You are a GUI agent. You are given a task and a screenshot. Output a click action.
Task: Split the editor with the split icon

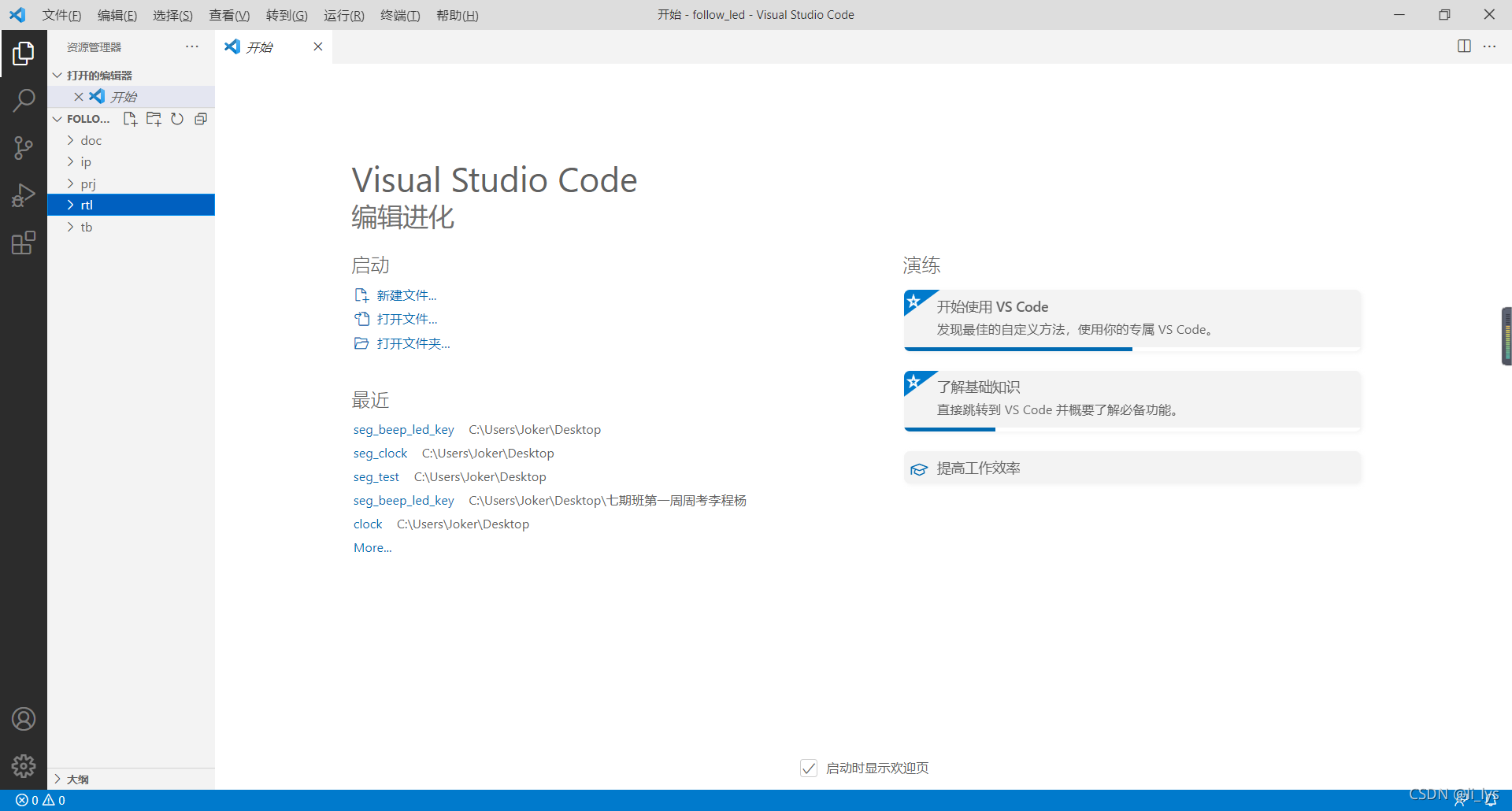click(1464, 46)
